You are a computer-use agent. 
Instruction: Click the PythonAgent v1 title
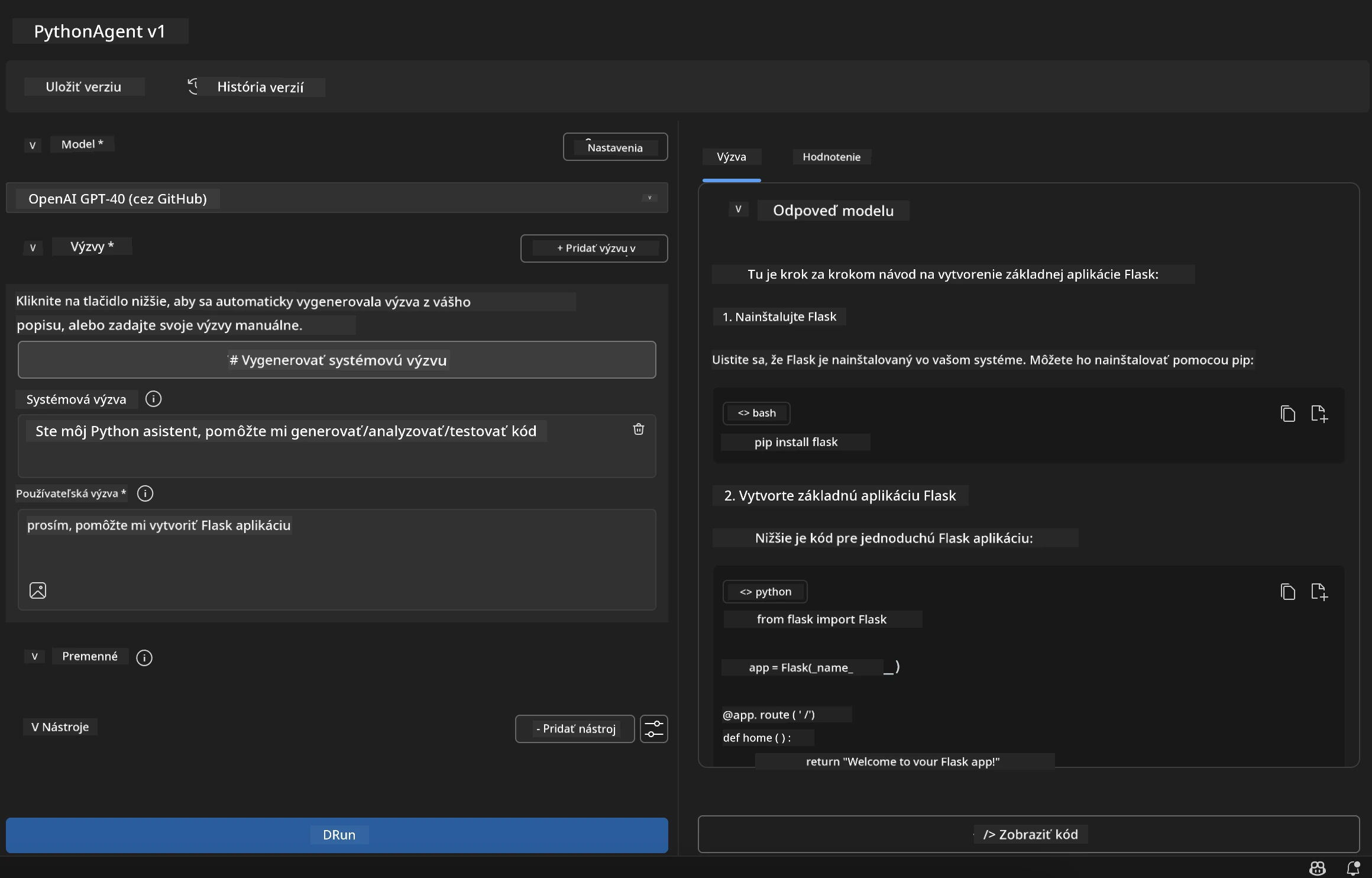click(100, 31)
